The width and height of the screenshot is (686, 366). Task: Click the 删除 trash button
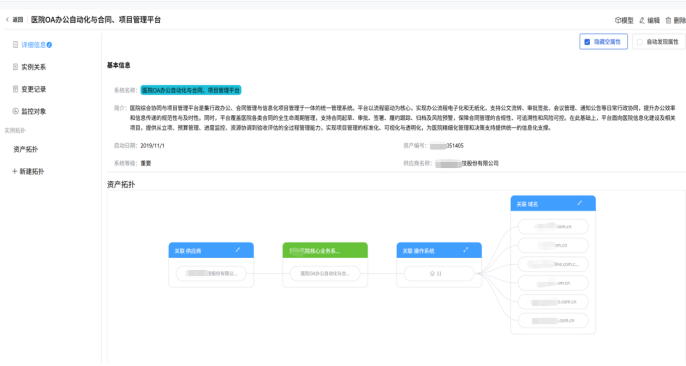(x=676, y=20)
